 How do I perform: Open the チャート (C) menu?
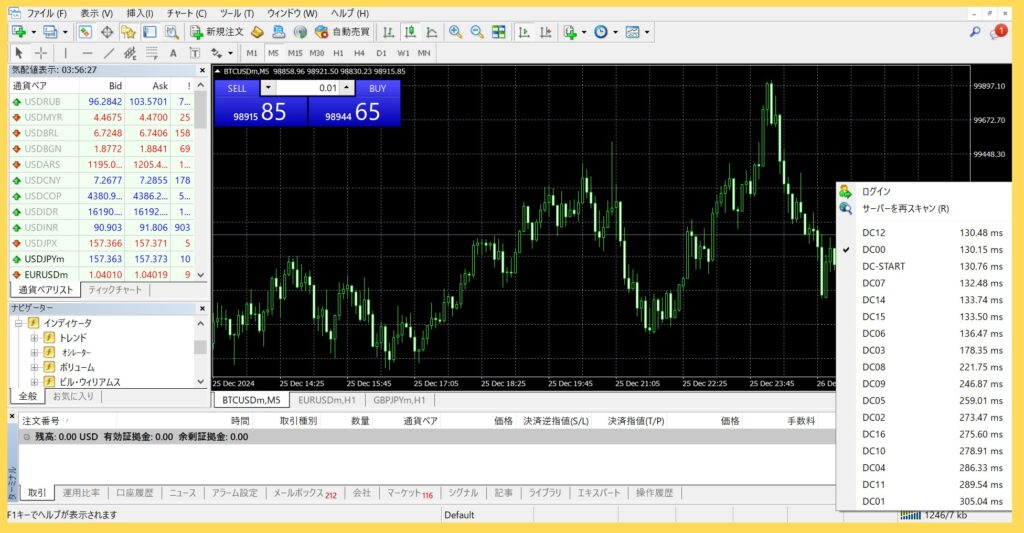[x=186, y=13]
